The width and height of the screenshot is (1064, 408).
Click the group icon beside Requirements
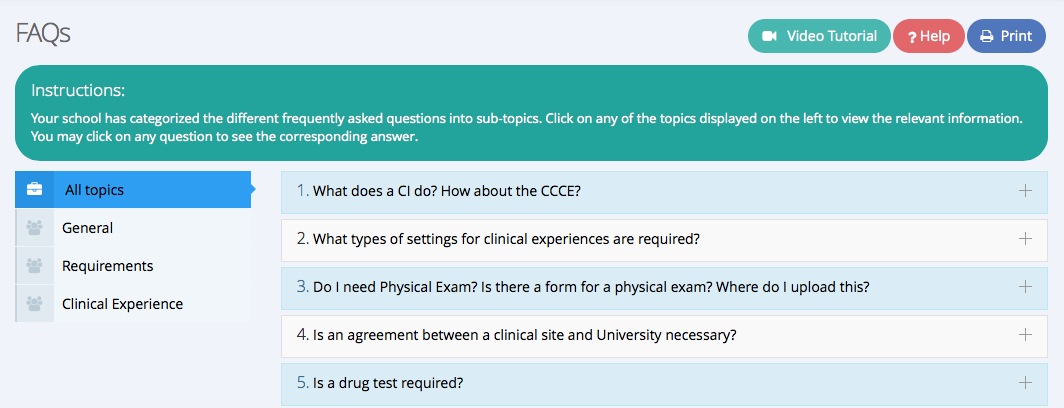(x=35, y=266)
